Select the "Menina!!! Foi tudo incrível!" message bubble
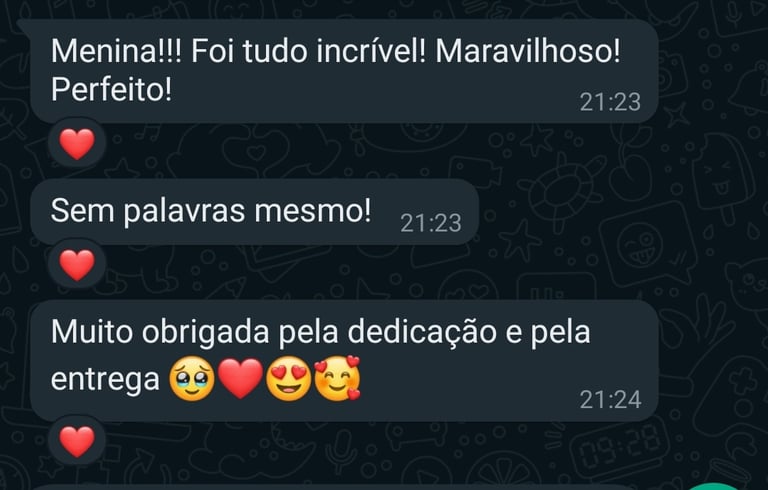 (344, 72)
